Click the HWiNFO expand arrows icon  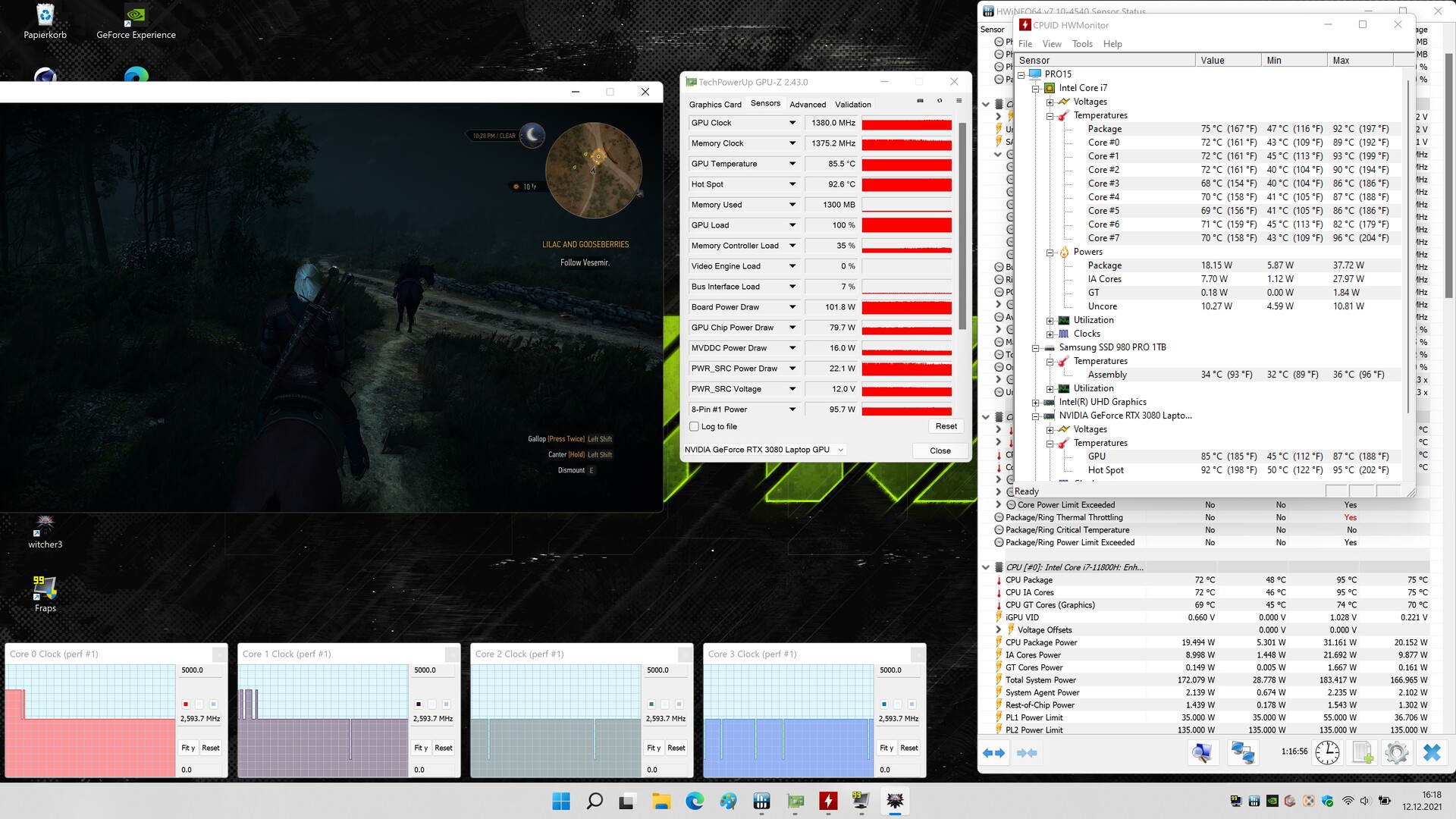pyautogui.click(x=993, y=753)
